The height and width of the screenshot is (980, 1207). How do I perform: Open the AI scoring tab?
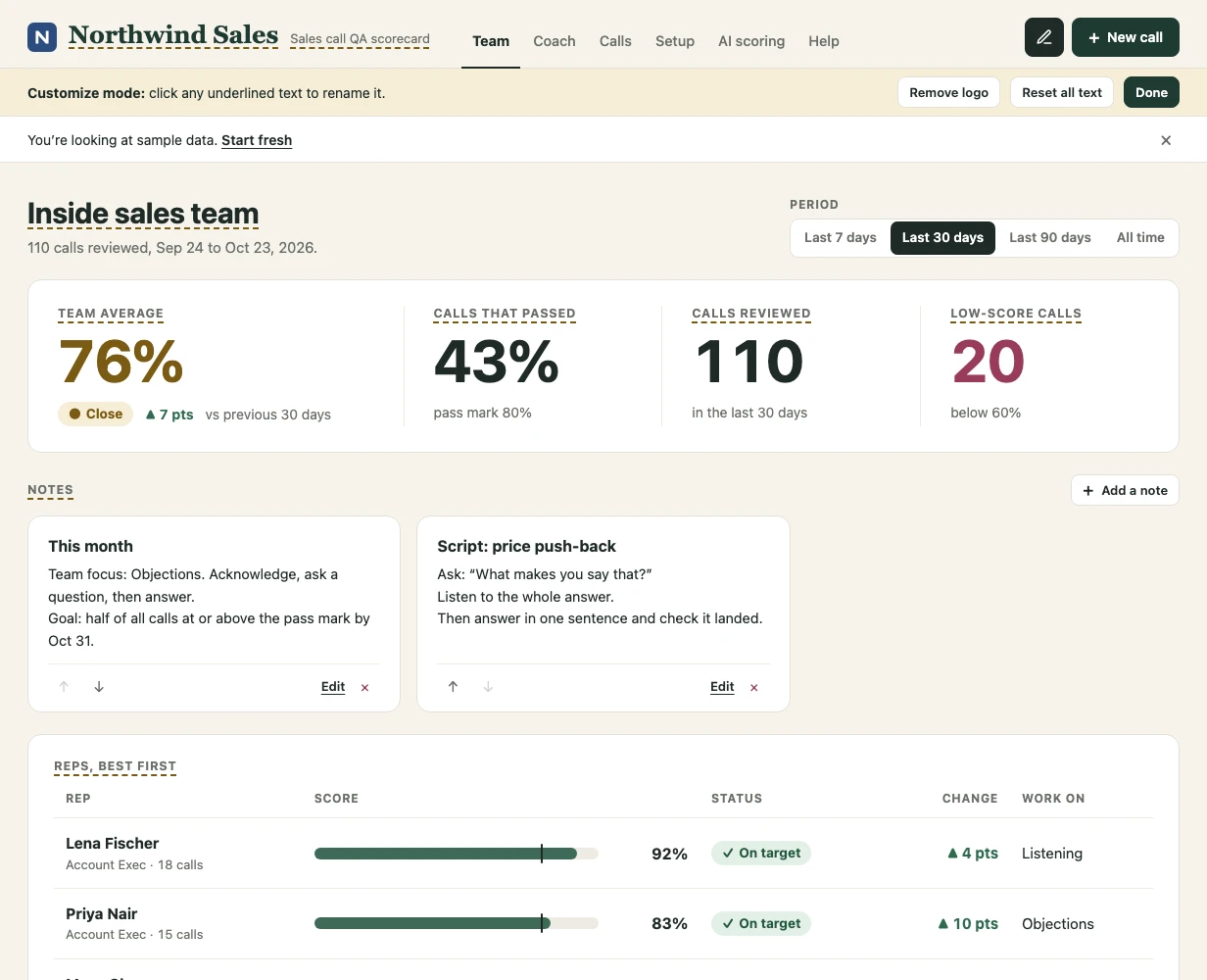tap(751, 41)
